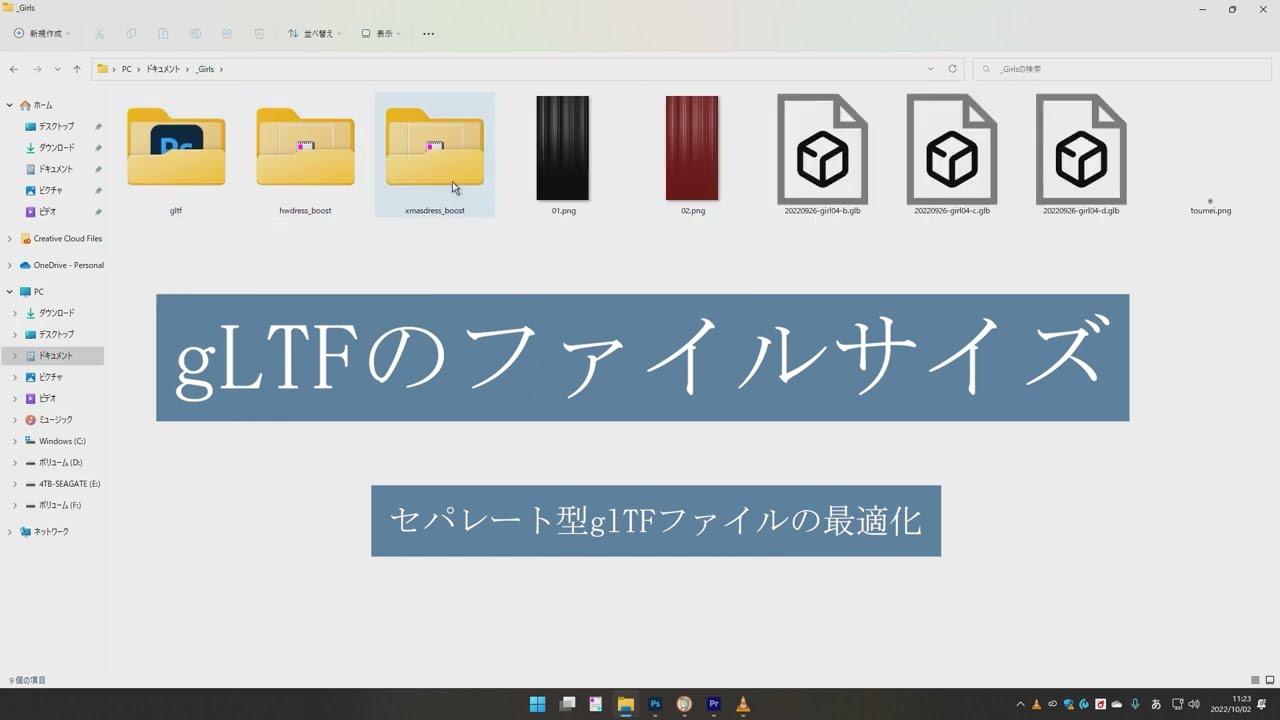
Task: Select the xmasdress_boost folder
Action: point(435,154)
